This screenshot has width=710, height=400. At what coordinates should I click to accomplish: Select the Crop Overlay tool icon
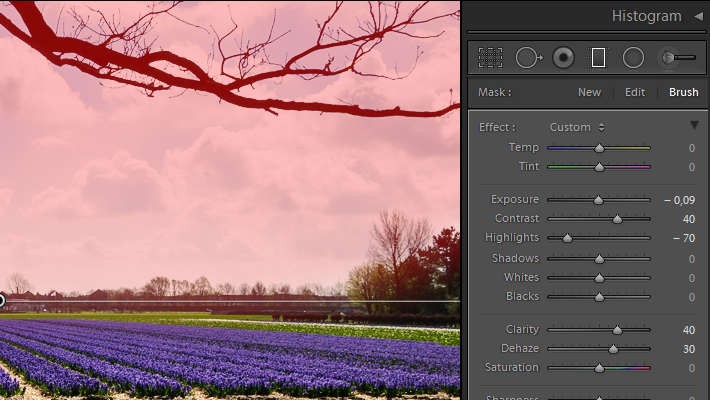pyautogui.click(x=490, y=58)
